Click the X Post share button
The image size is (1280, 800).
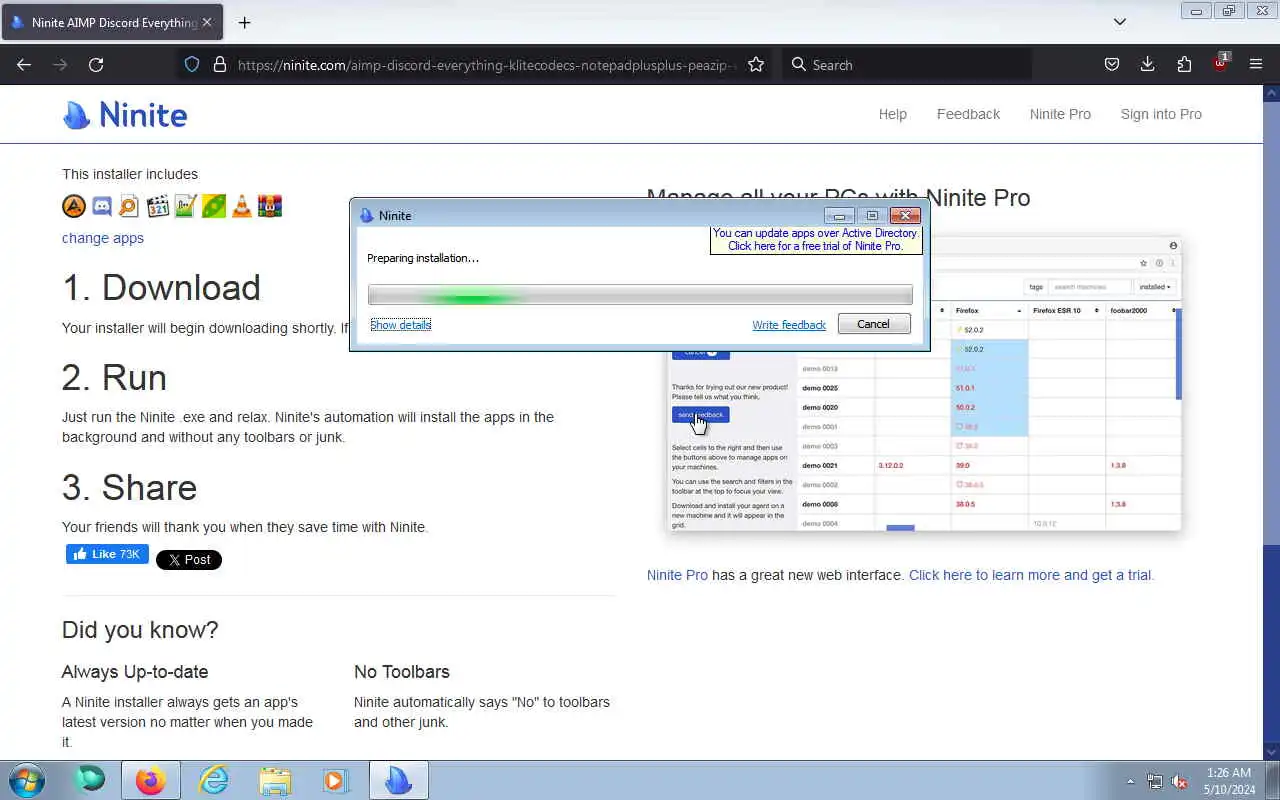[x=189, y=560]
